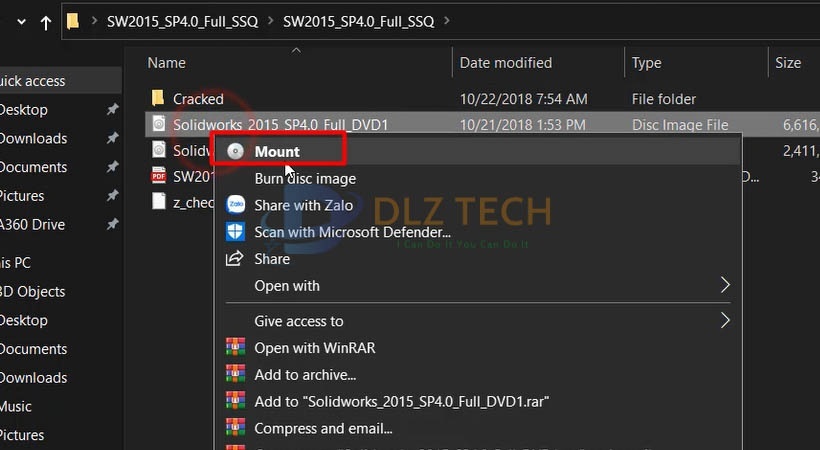Click chevron after the last SW2015_SP4.0_Full_SSQ breadcrumb
This screenshot has height=450, width=820.
click(x=447, y=21)
